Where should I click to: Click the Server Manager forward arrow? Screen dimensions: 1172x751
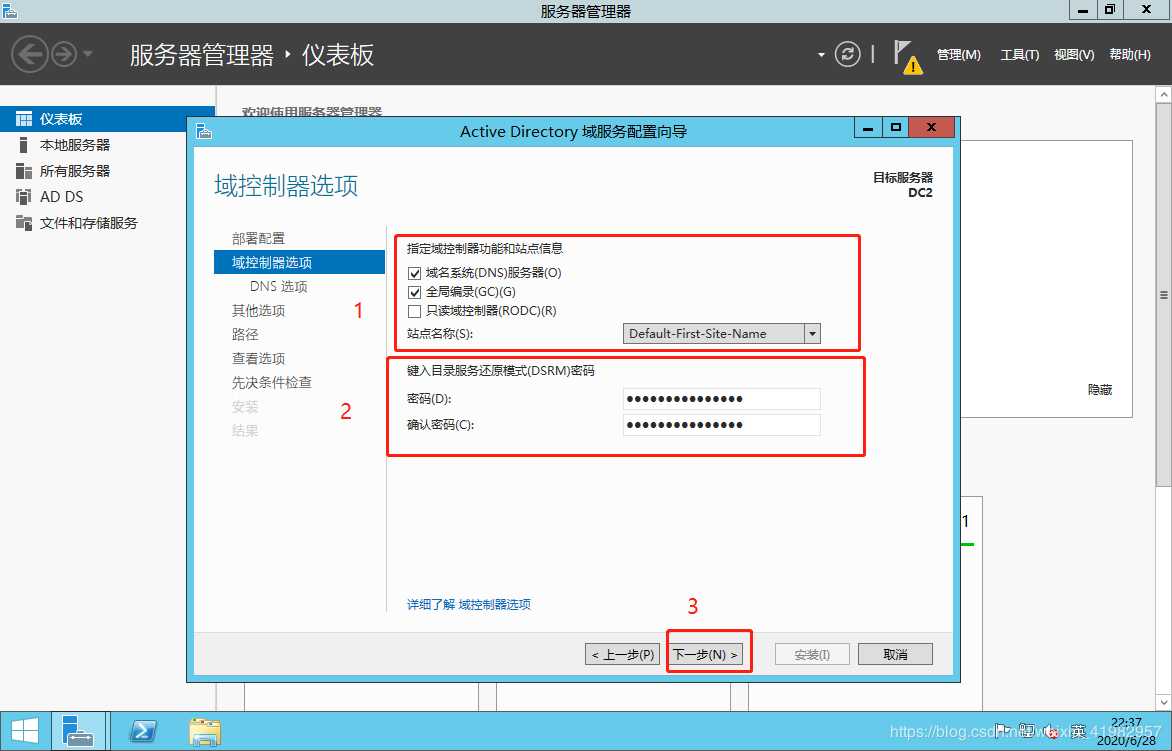(64, 55)
